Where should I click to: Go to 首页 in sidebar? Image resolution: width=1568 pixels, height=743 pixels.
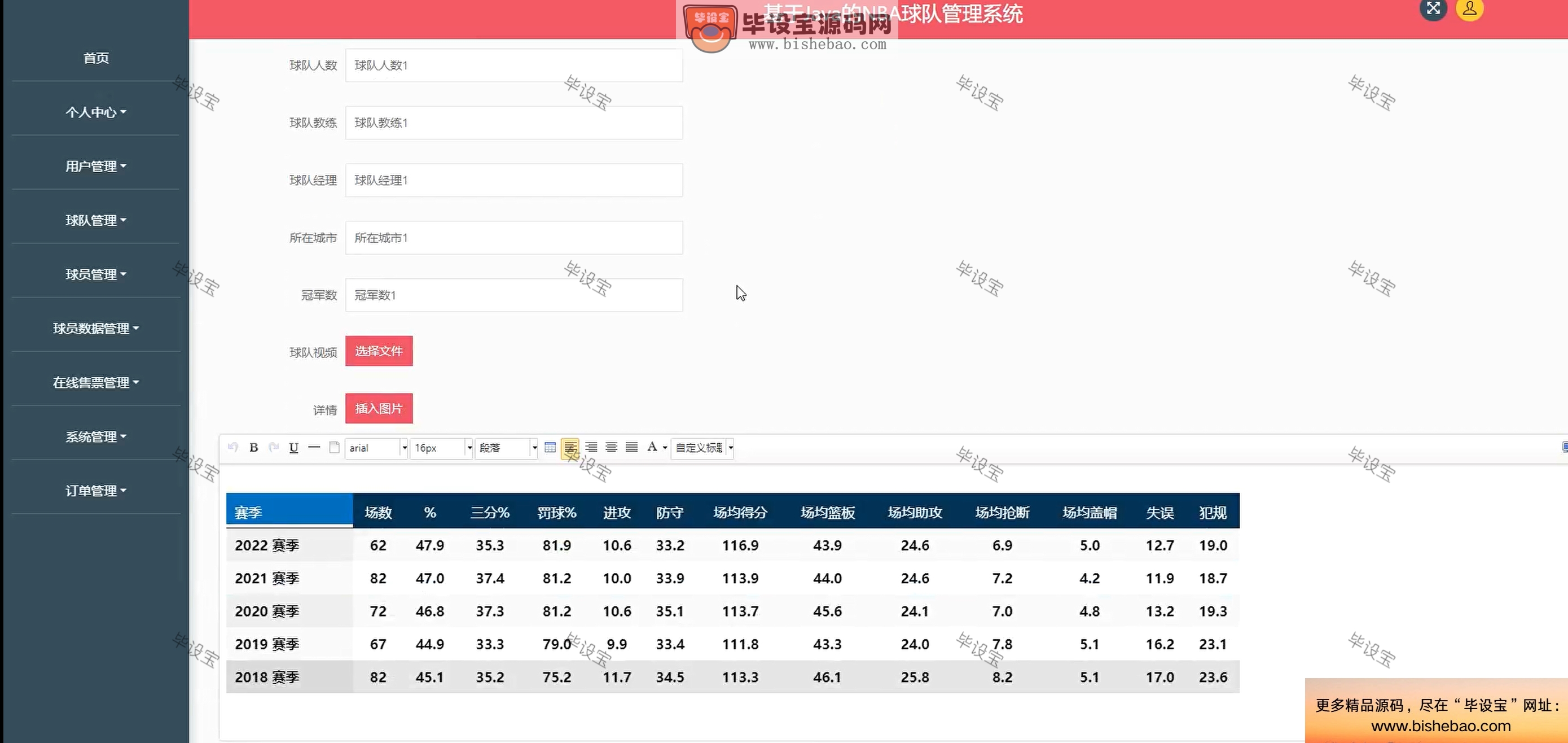click(x=95, y=58)
